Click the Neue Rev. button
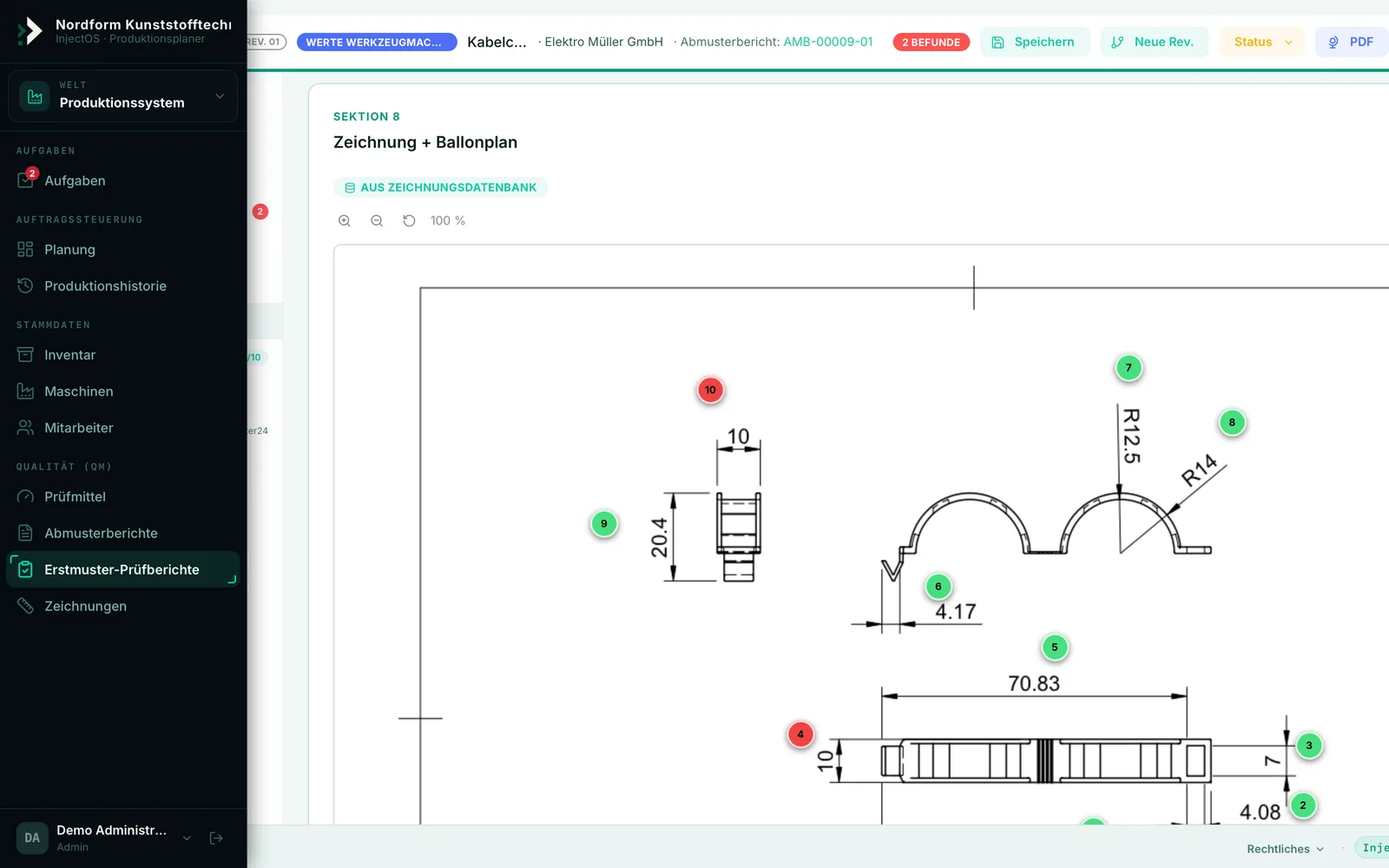Viewport: 1389px width, 868px height. pos(1154,42)
